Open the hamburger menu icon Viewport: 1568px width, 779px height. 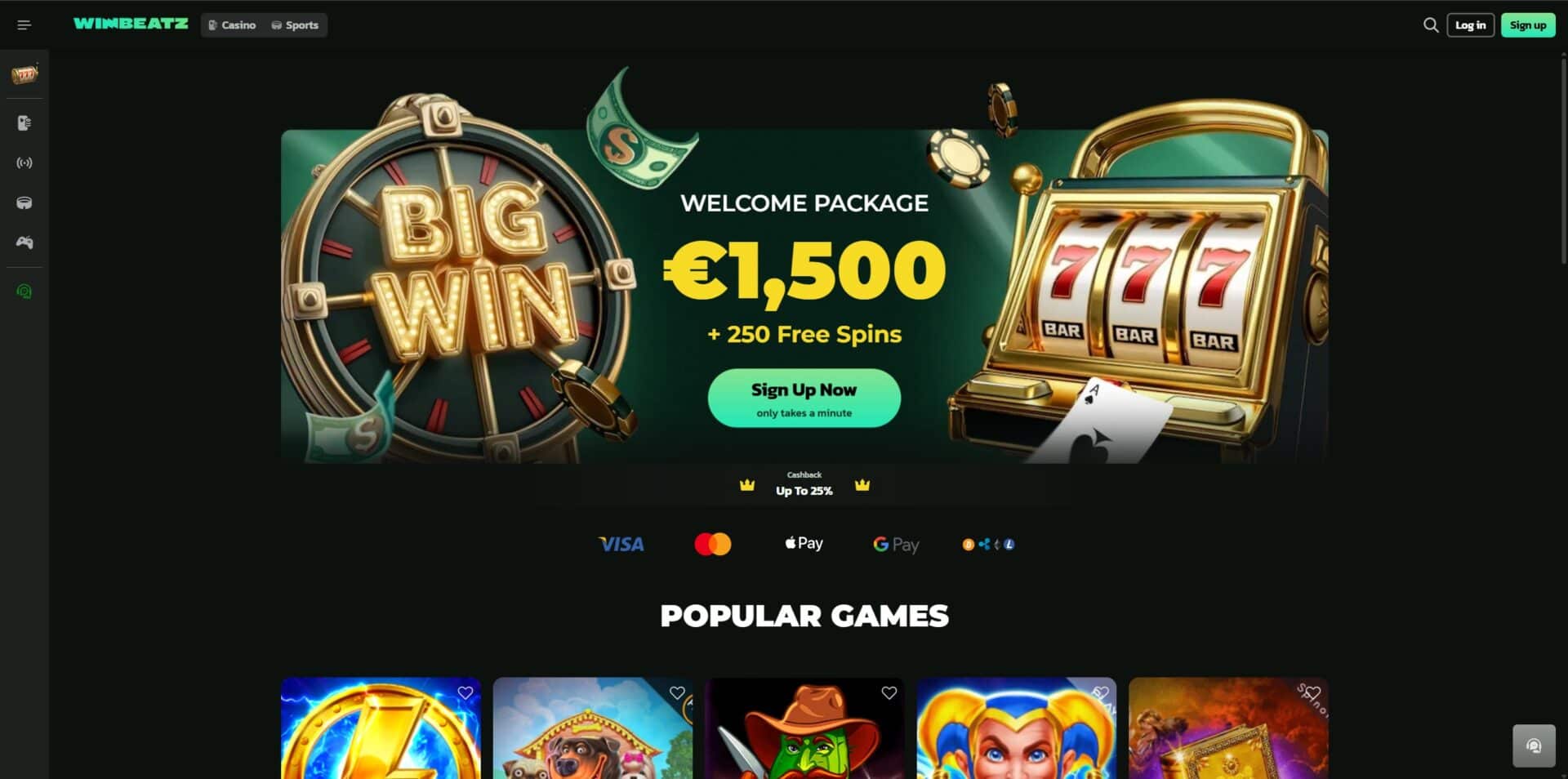[x=24, y=25]
